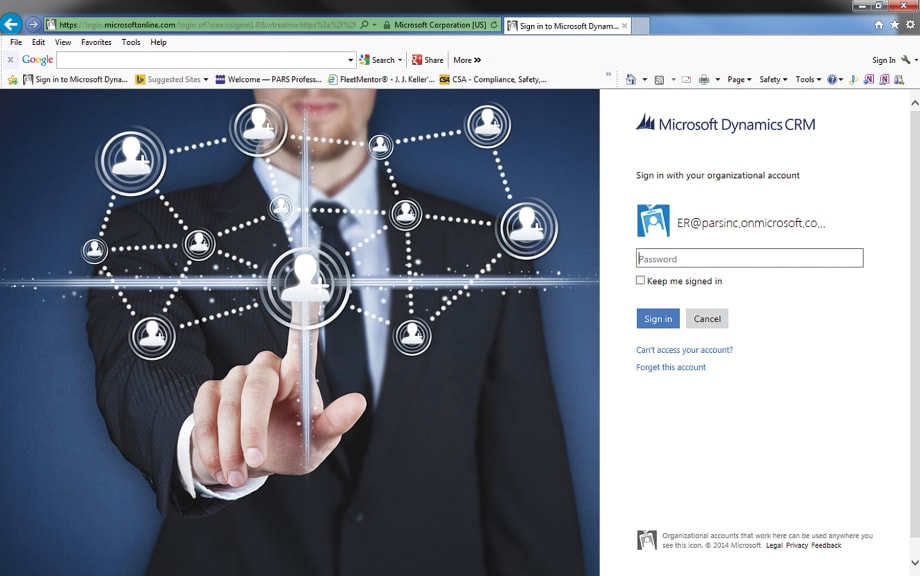Click the RSS feeds icon in command bar
Image resolution: width=920 pixels, height=576 pixels.
click(x=659, y=80)
